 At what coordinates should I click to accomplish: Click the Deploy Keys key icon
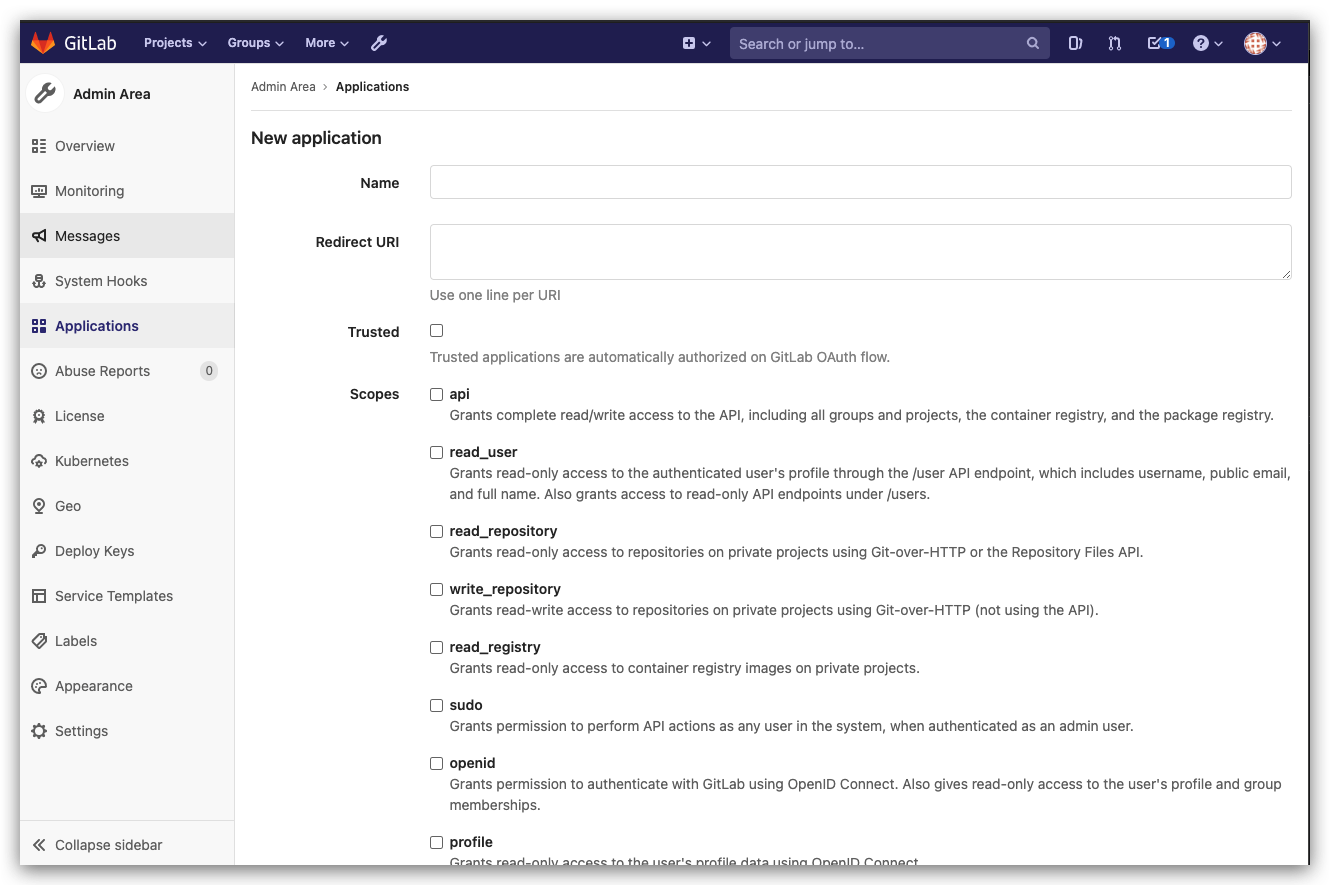click(39, 551)
